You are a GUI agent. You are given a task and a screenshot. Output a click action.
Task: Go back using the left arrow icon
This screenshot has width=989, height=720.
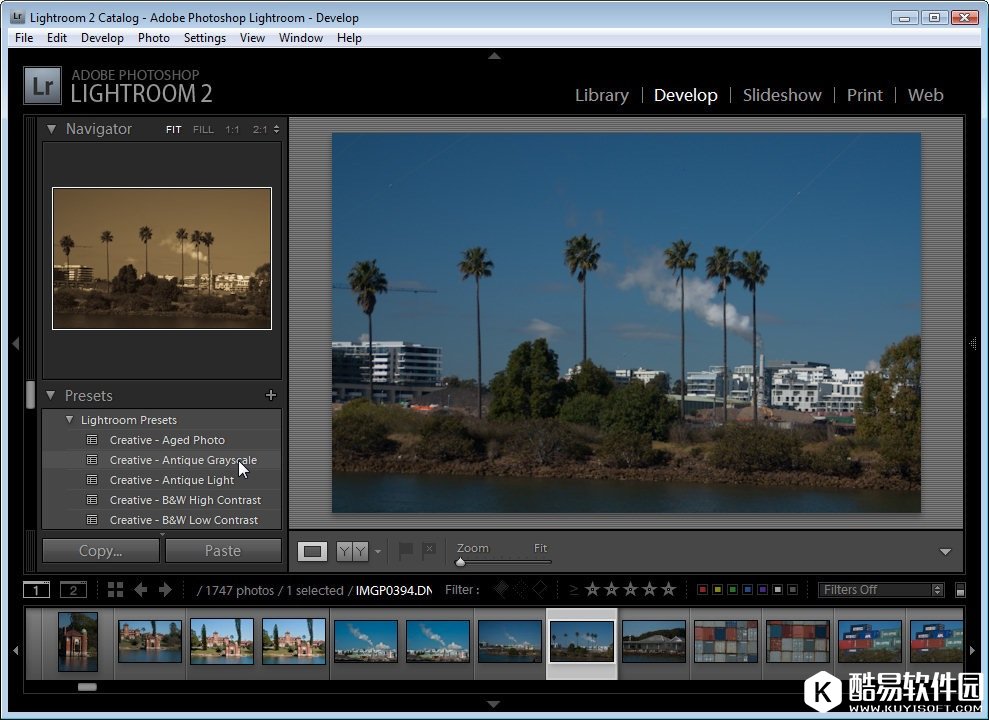[x=140, y=590]
